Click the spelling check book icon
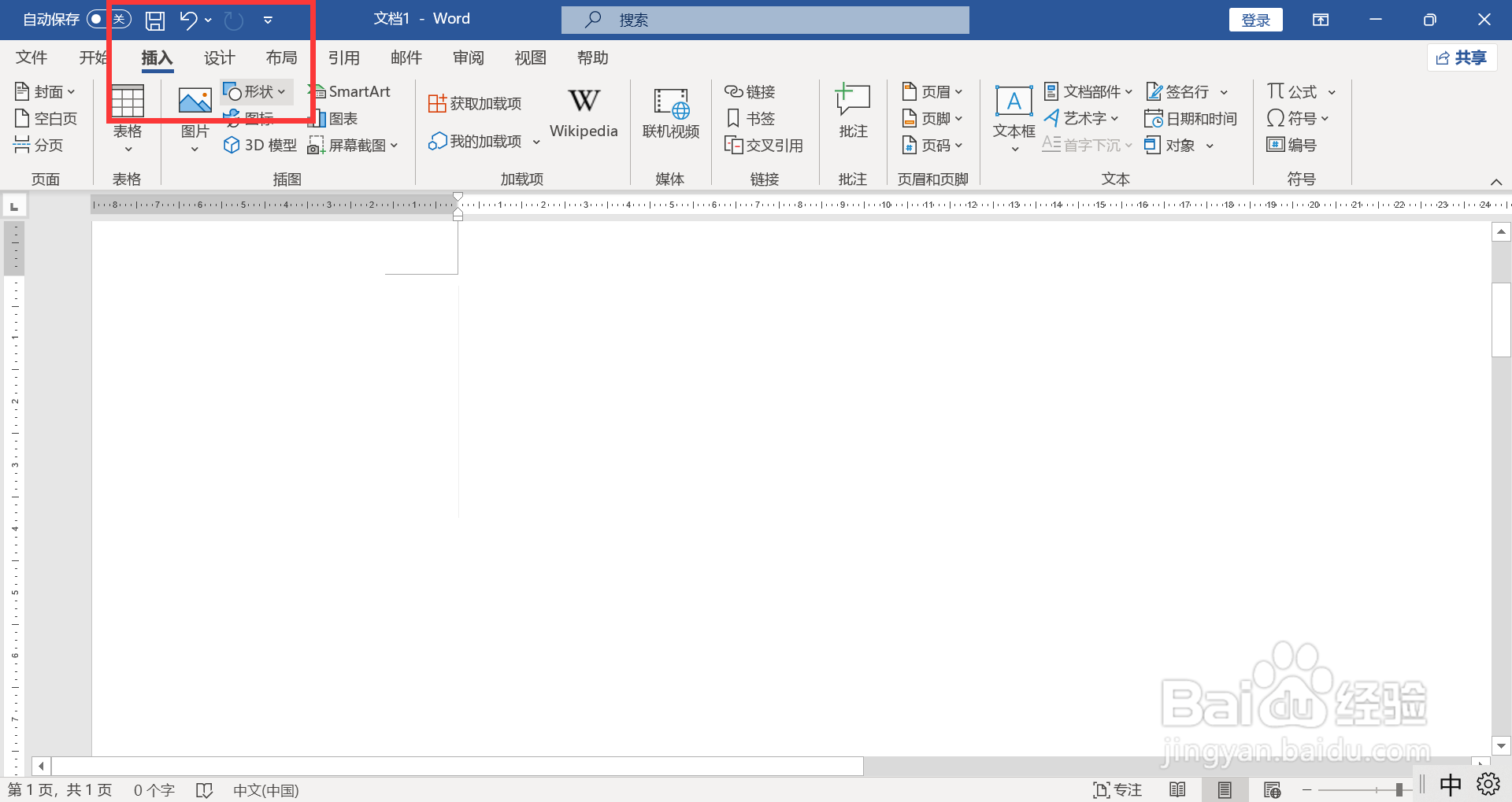Screen dimensions: 1512x802 pos(204,790)
